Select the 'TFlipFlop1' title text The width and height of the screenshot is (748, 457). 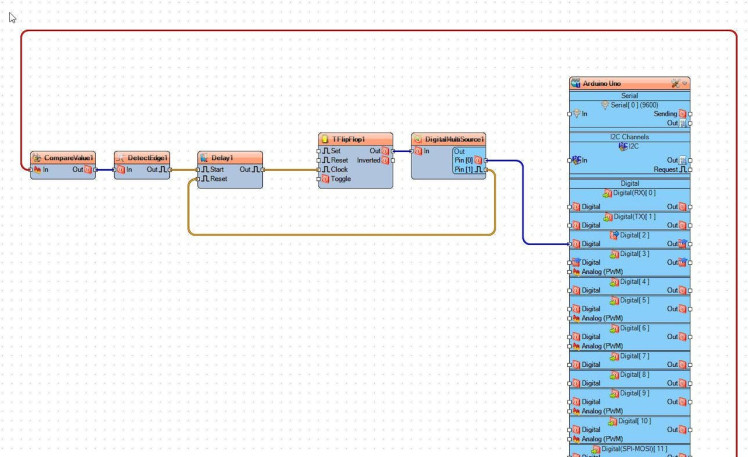(x=349, y=139)
